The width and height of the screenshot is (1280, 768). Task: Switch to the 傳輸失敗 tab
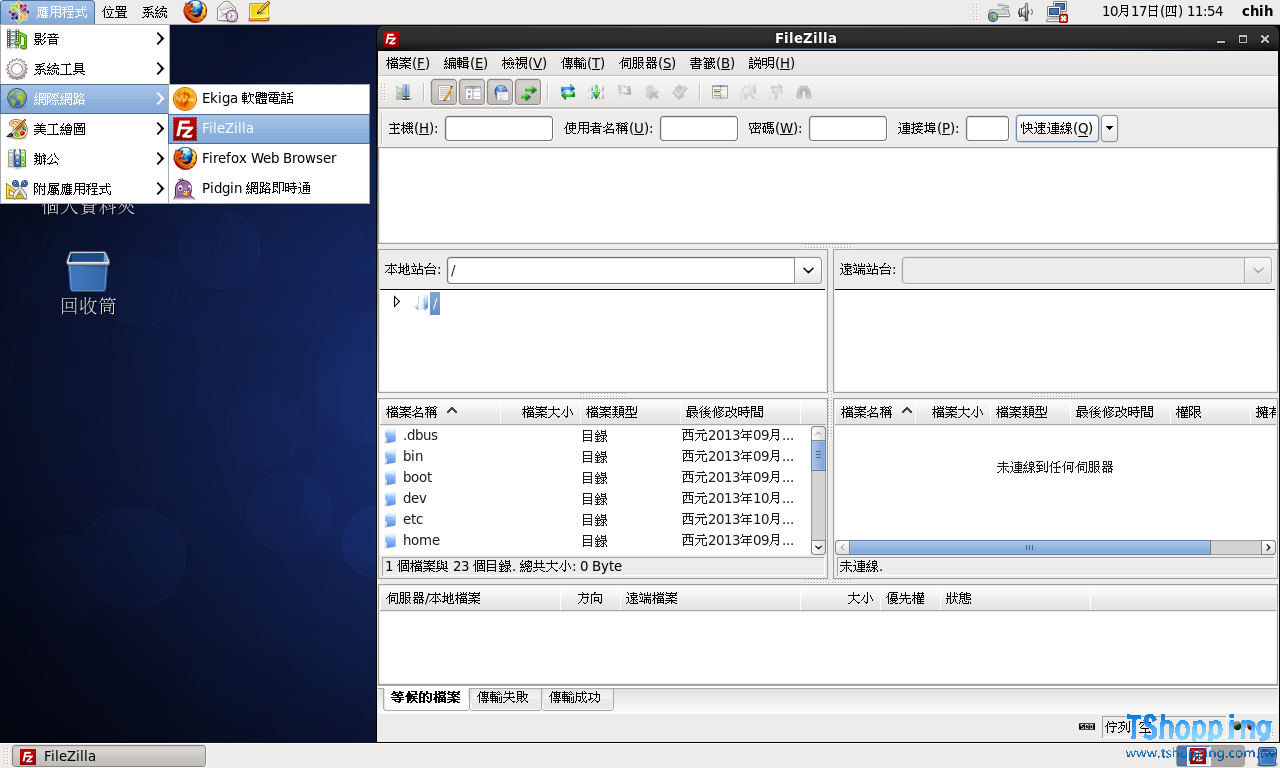click(x=503, y=698)
